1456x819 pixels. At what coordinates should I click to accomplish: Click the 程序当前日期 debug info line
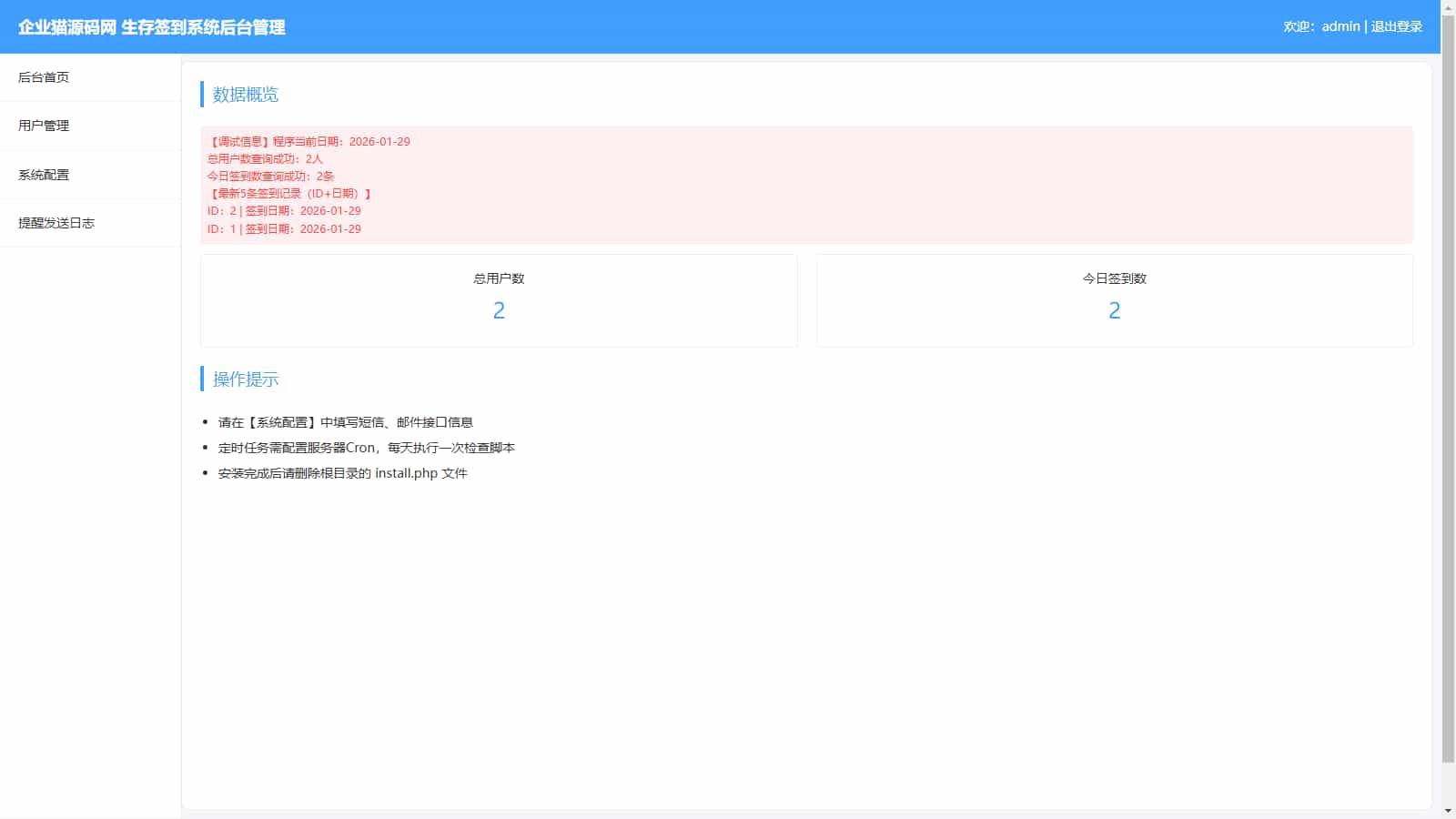[x=309, y=142]
